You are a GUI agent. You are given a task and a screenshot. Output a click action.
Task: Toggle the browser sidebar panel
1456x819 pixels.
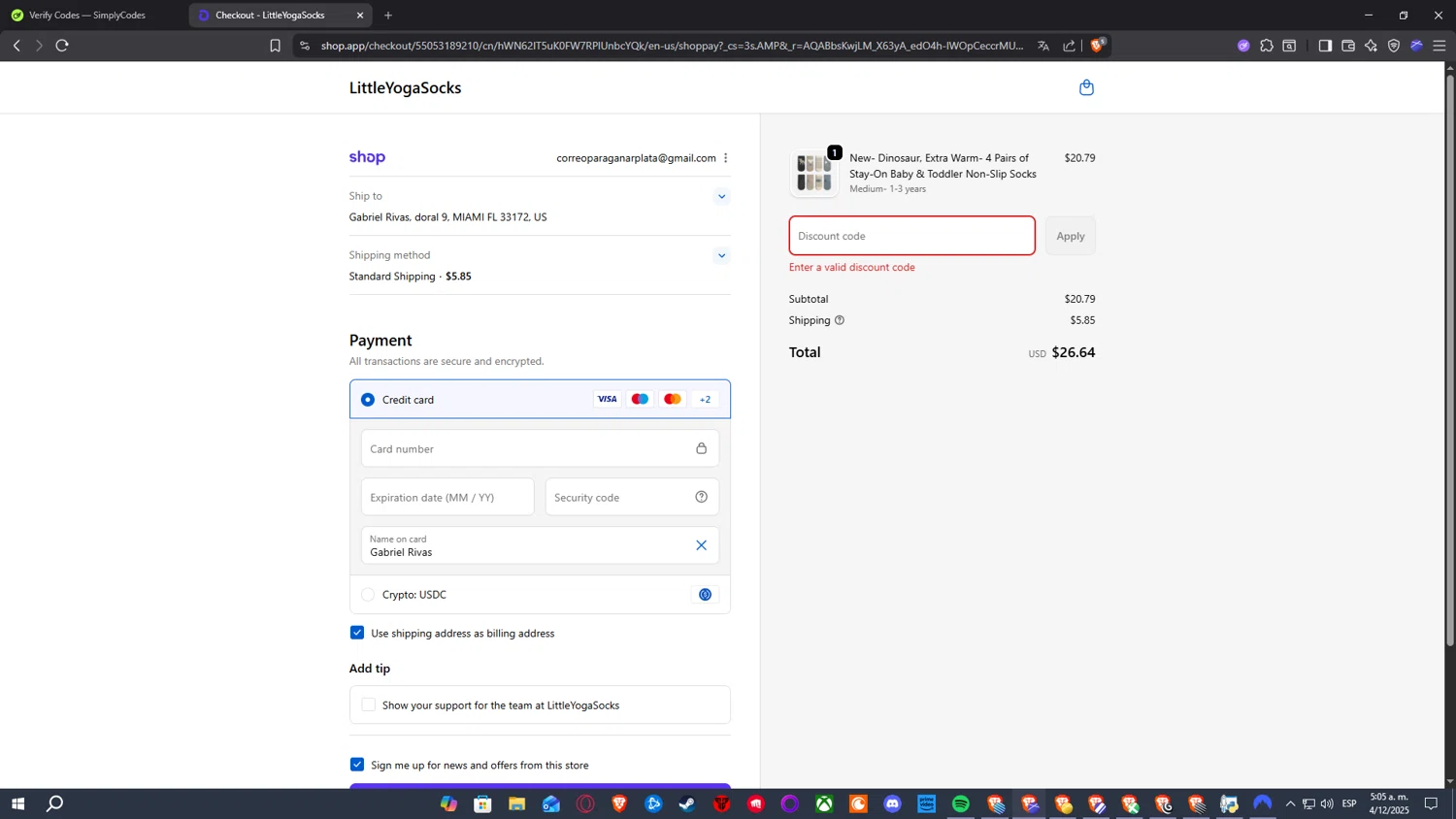pos(1325,46)
